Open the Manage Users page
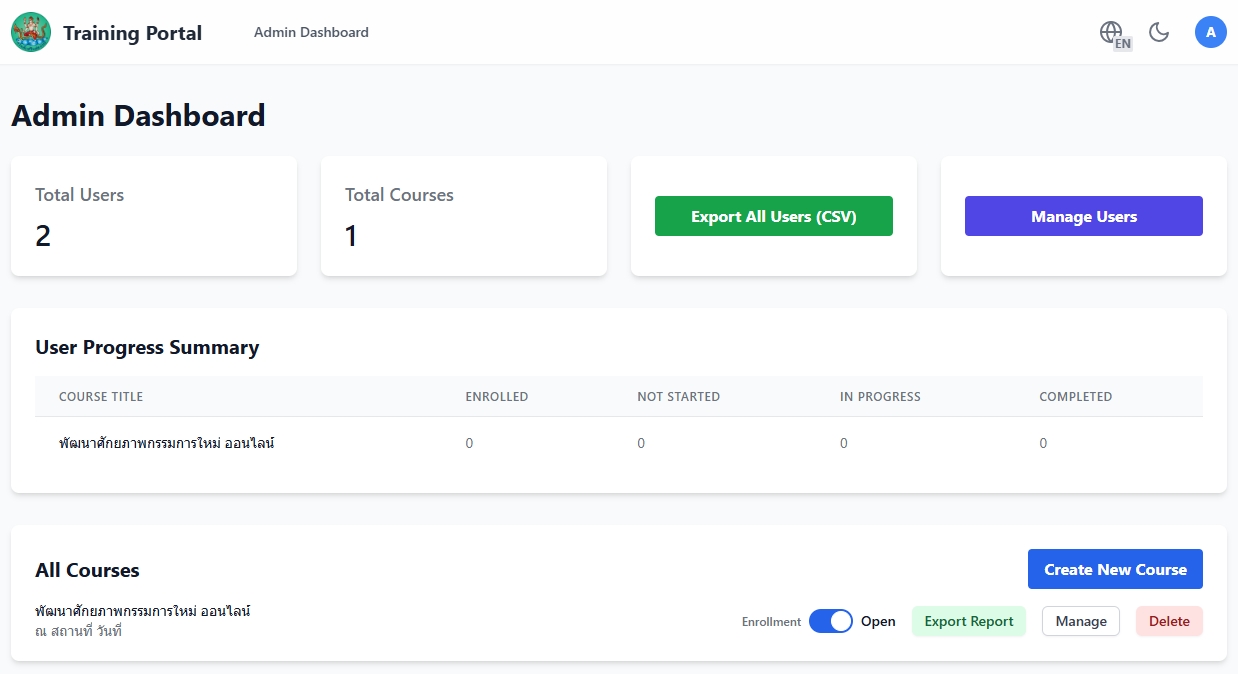Screen dimensions: 1238x674 (1083, 216)
